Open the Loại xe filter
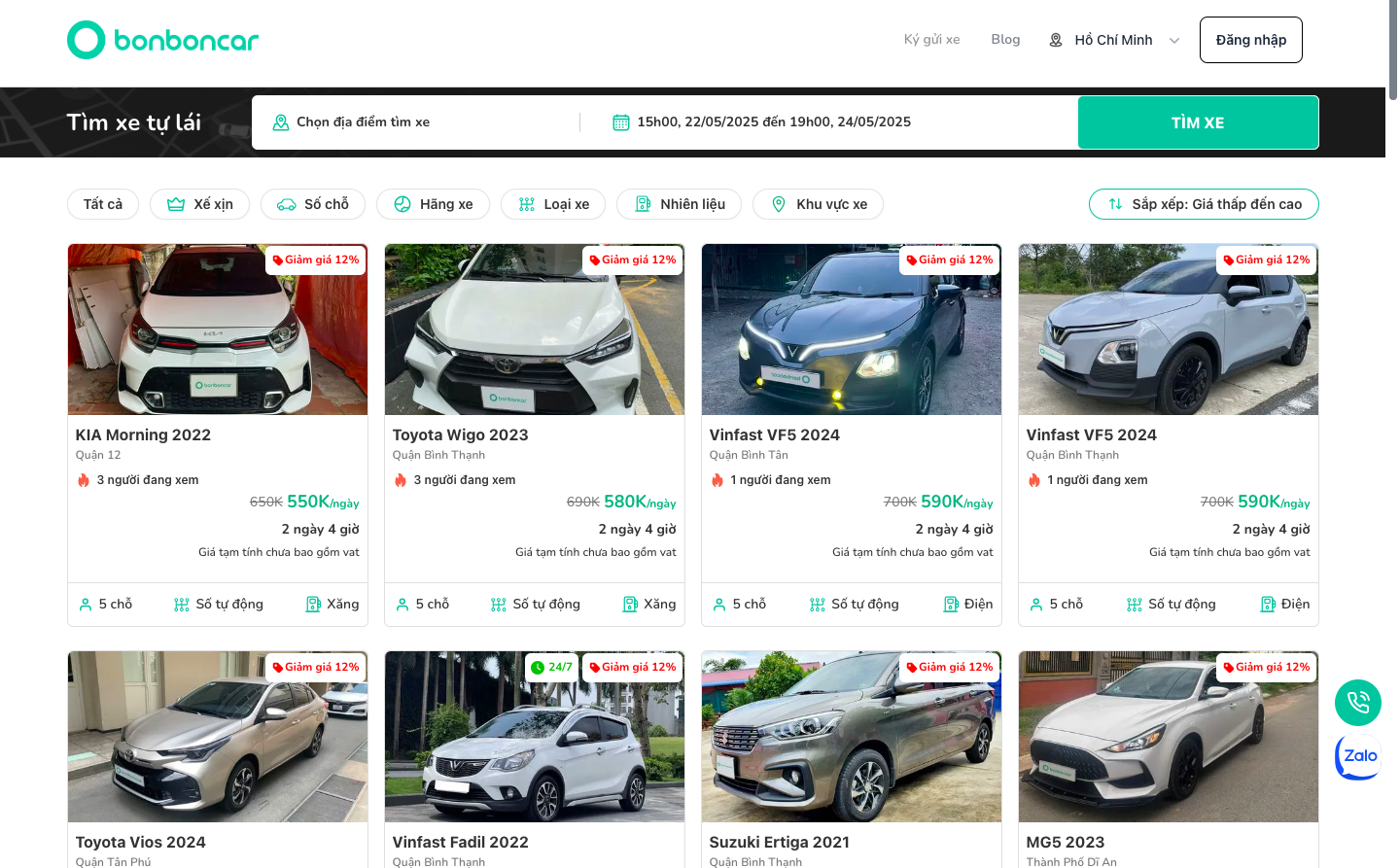Screen dimensions: 1400x868 (553, 204)
